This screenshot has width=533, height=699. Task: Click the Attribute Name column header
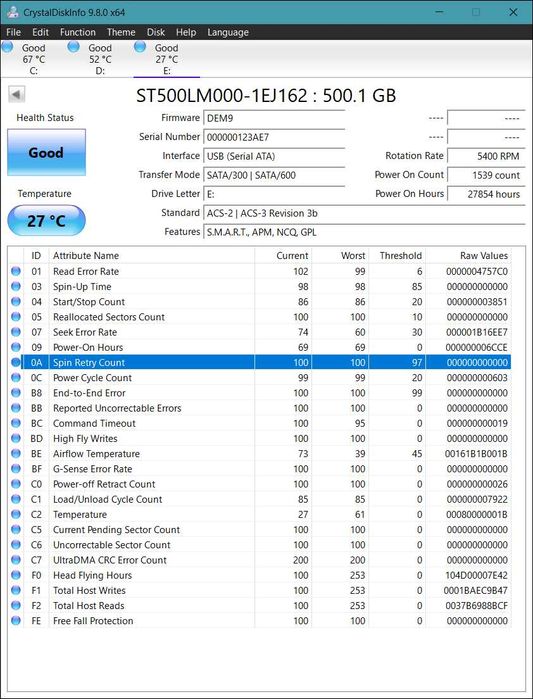pyautogui.click(x=152, y=255)
